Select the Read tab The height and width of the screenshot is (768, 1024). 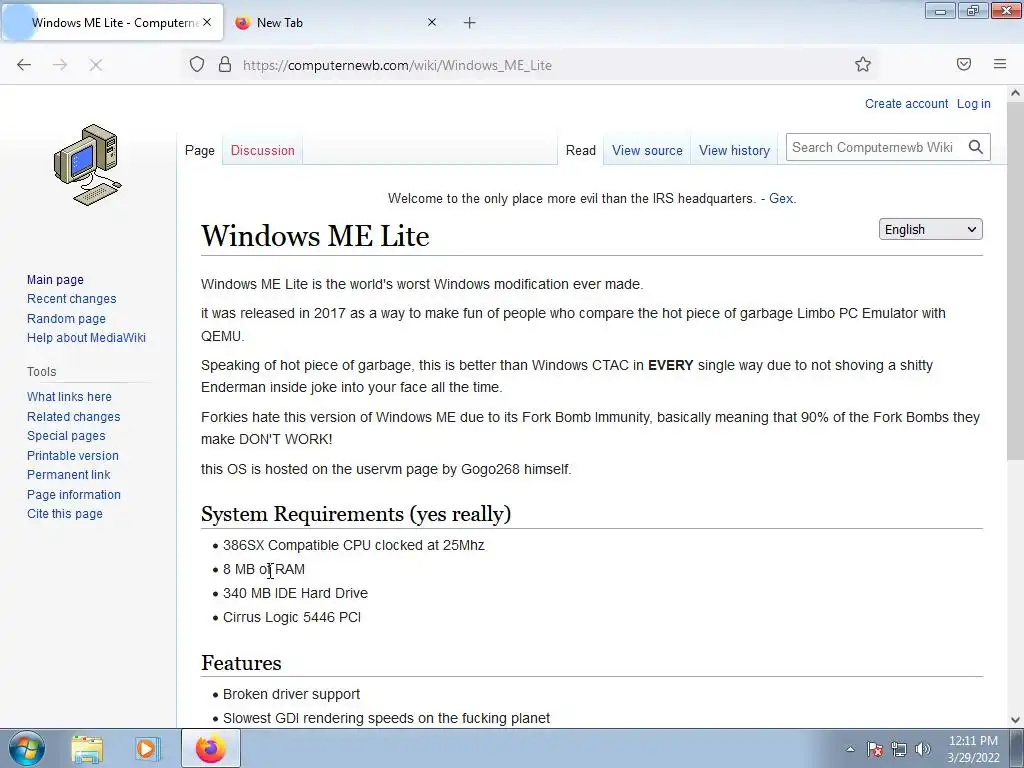coord(581,150)
